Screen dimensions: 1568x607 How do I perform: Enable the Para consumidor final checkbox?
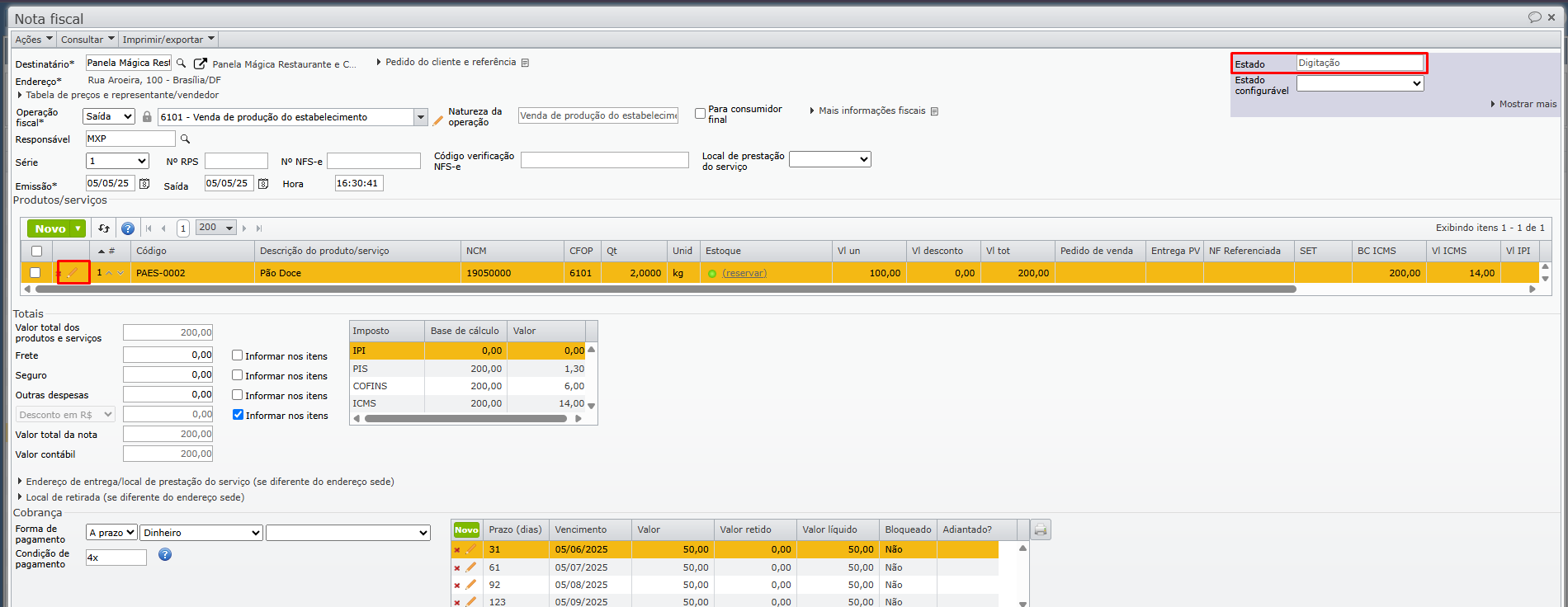[x=700, y=114]
